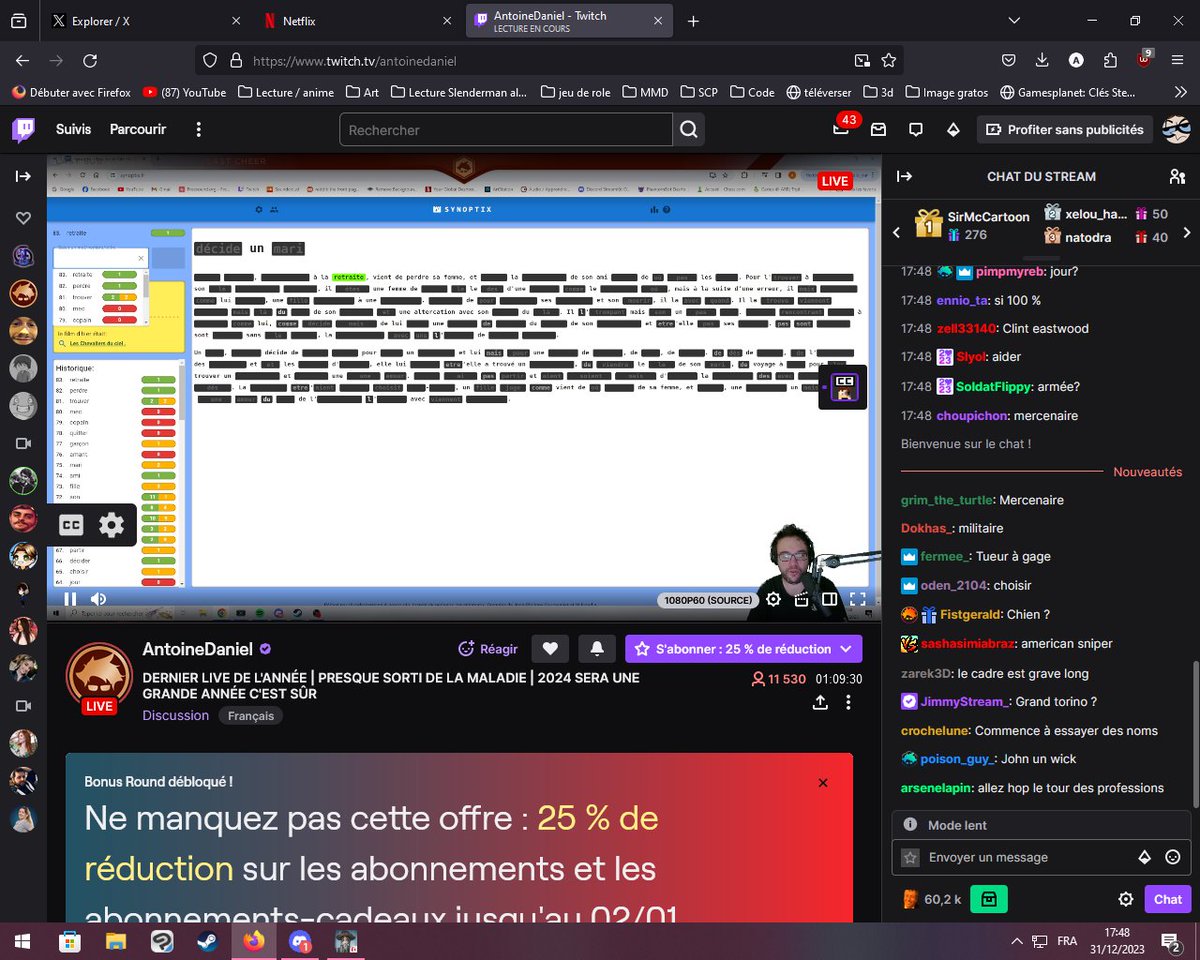Viewport: 1200px width, 960px height.
Task: Open the Discussion category link
Action: click(176, 715)
